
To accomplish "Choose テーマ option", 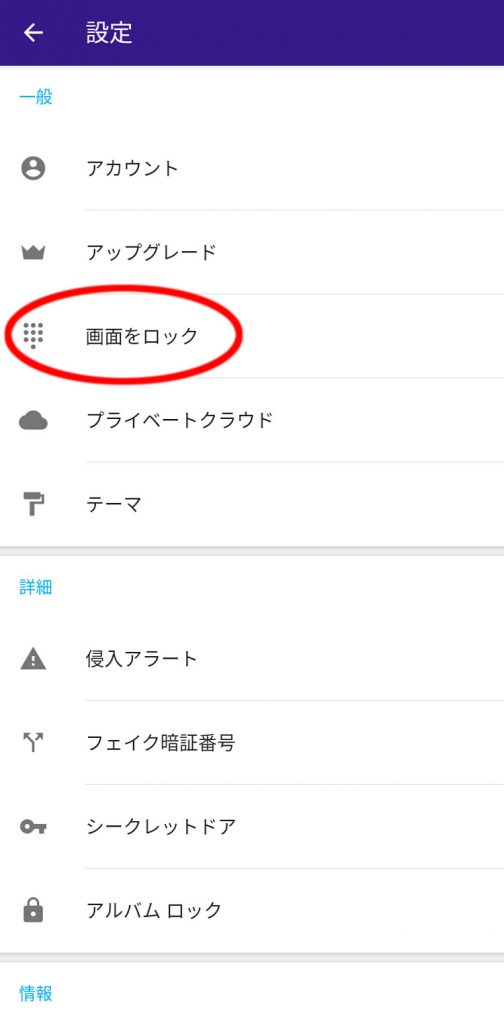I will [252, 504].
